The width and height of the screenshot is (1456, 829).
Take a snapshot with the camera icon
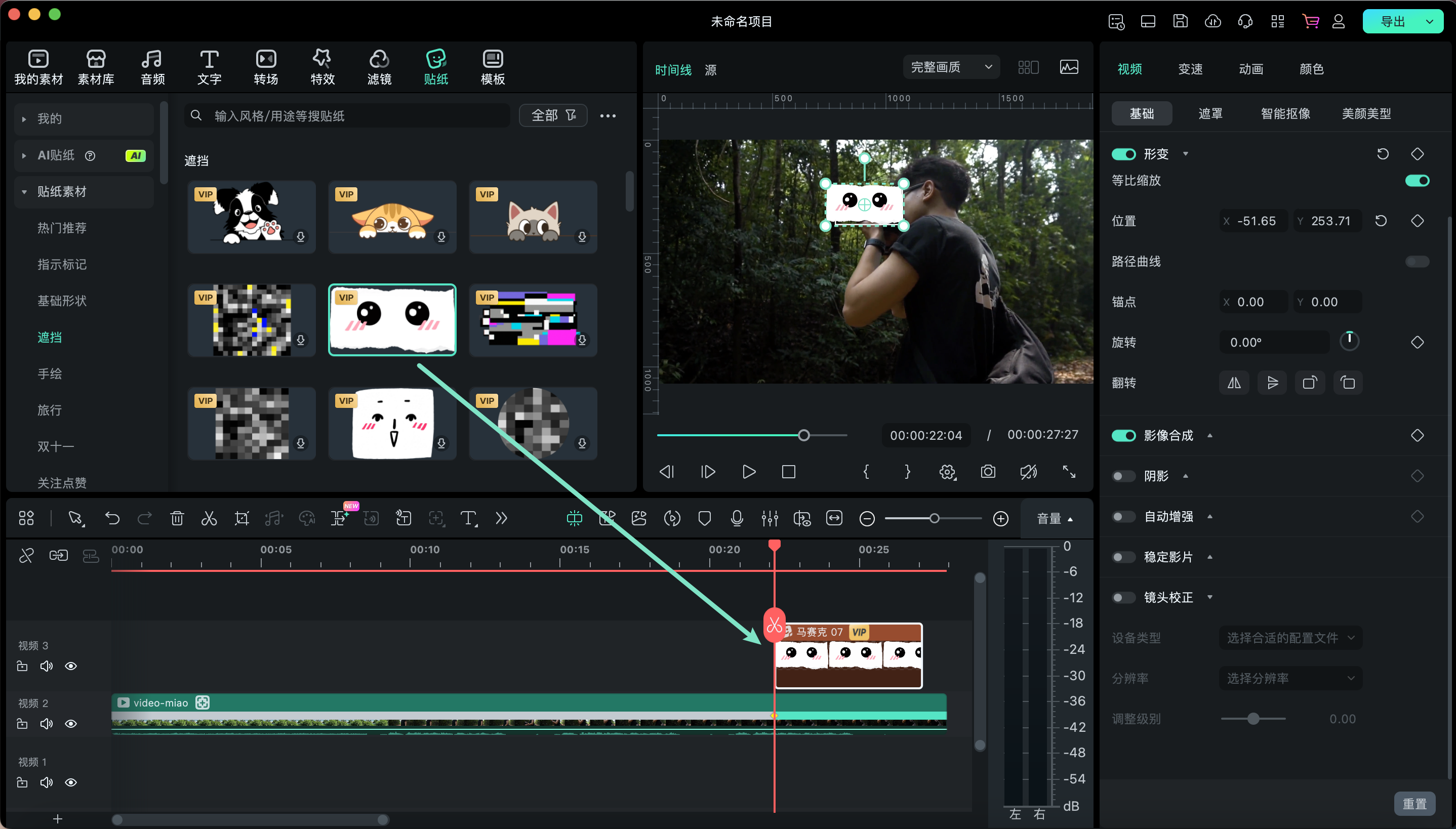point(988,472)
